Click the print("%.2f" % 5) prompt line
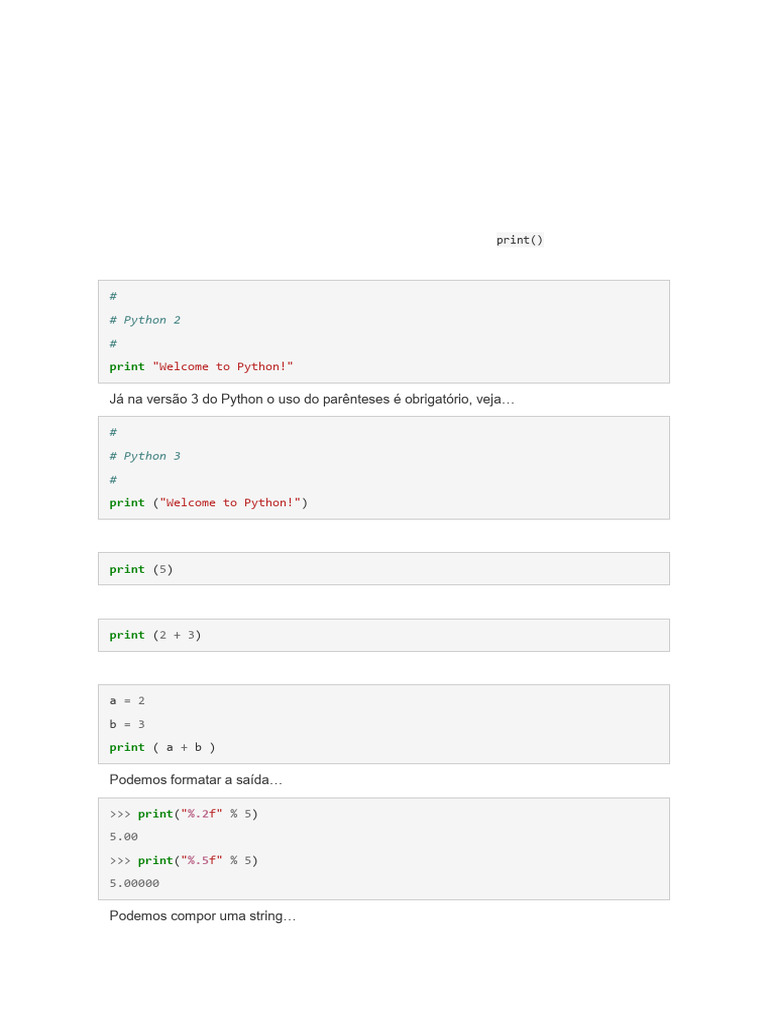Screen dimensions: 768x1024 [184, 814]
